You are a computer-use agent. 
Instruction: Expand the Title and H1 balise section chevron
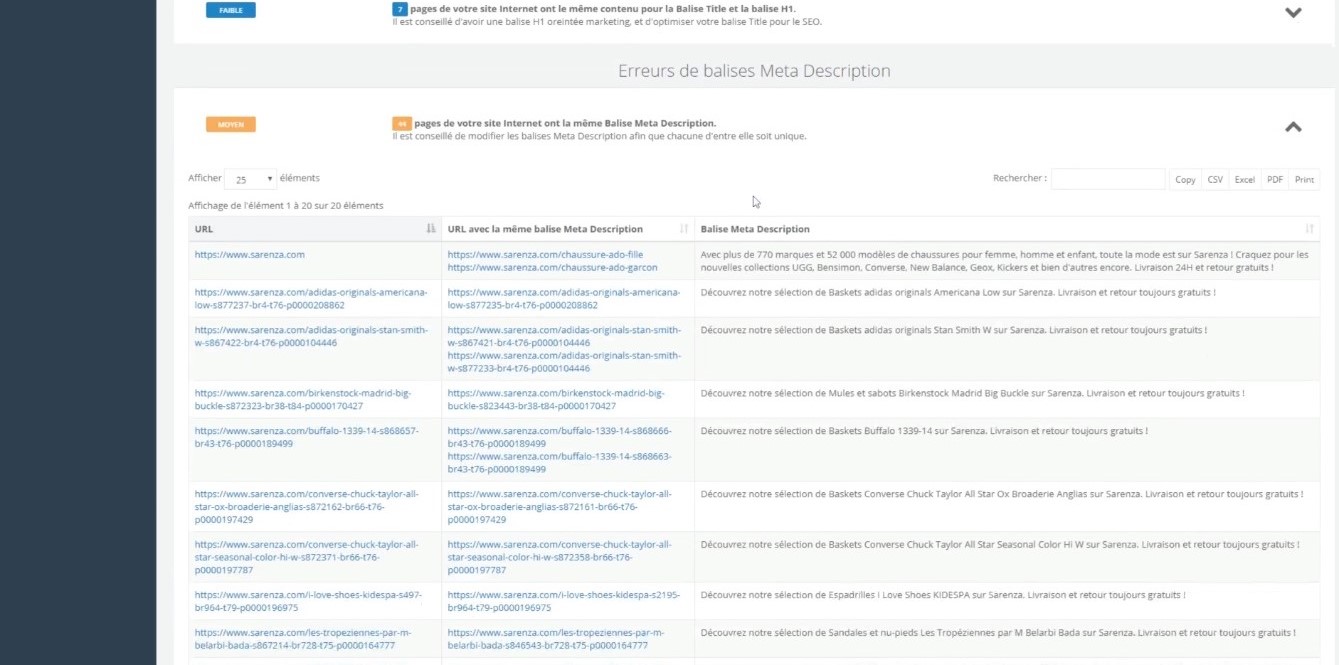point(1293,13)
